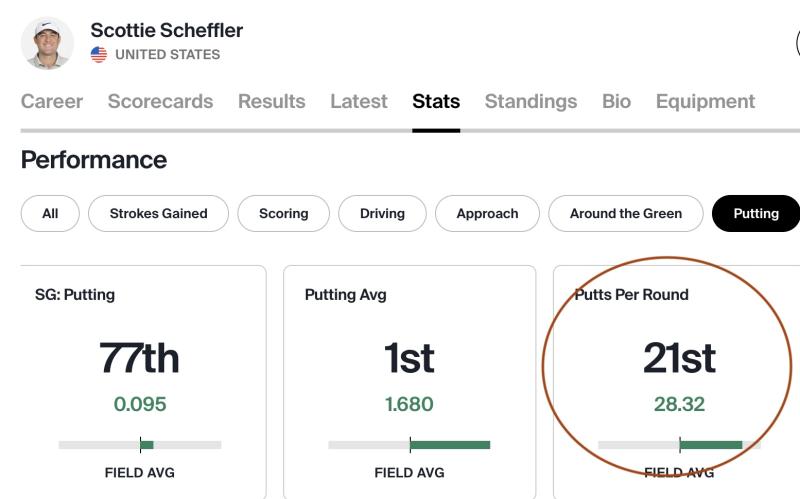Click Scottie Scheffler's profile photo
The width and height of the screenshot is (800, 499).
click(x=47, y=43)
